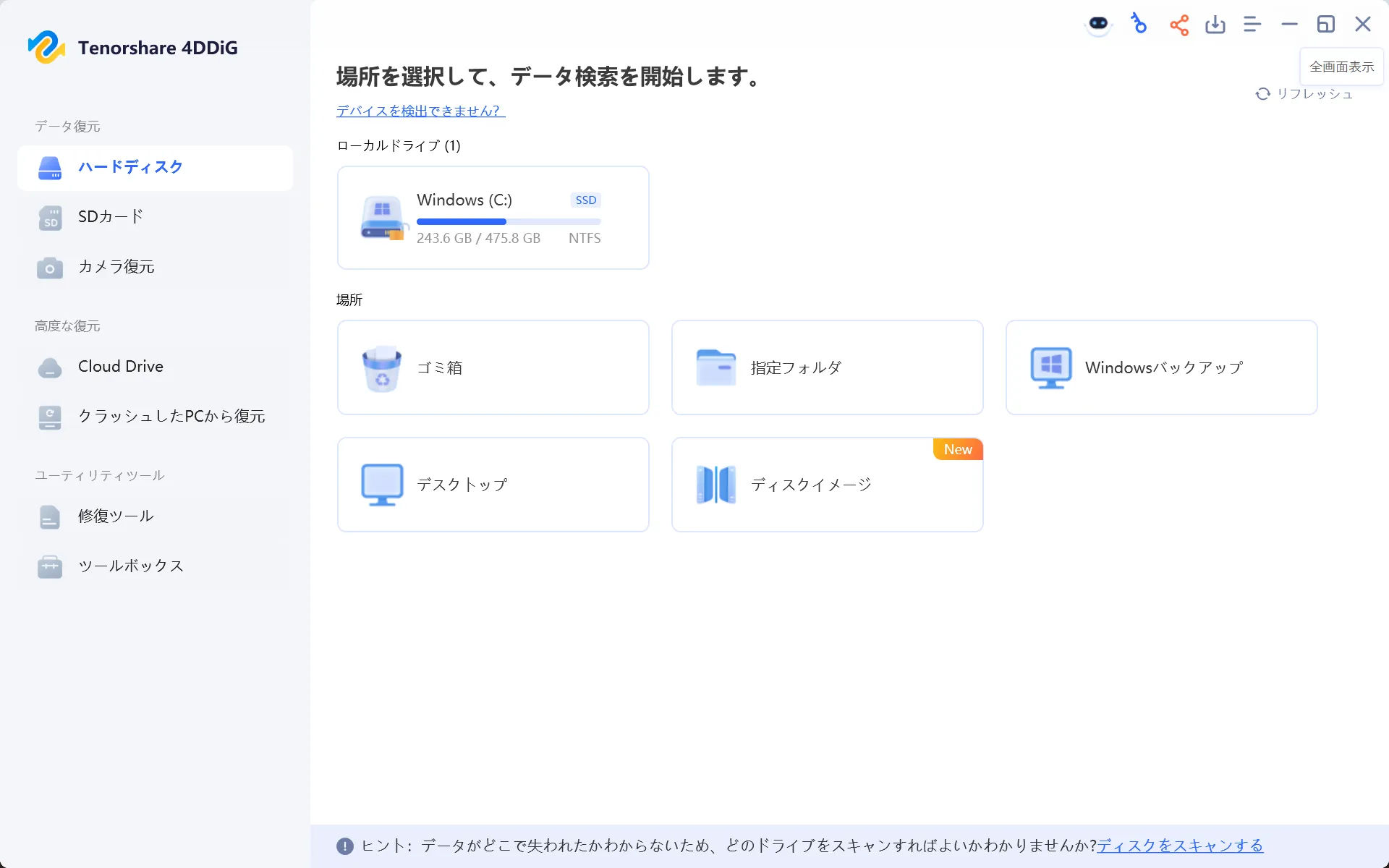Select ハードディスク in the データ復元 section
1389x868 pixels.
(129, 167)
